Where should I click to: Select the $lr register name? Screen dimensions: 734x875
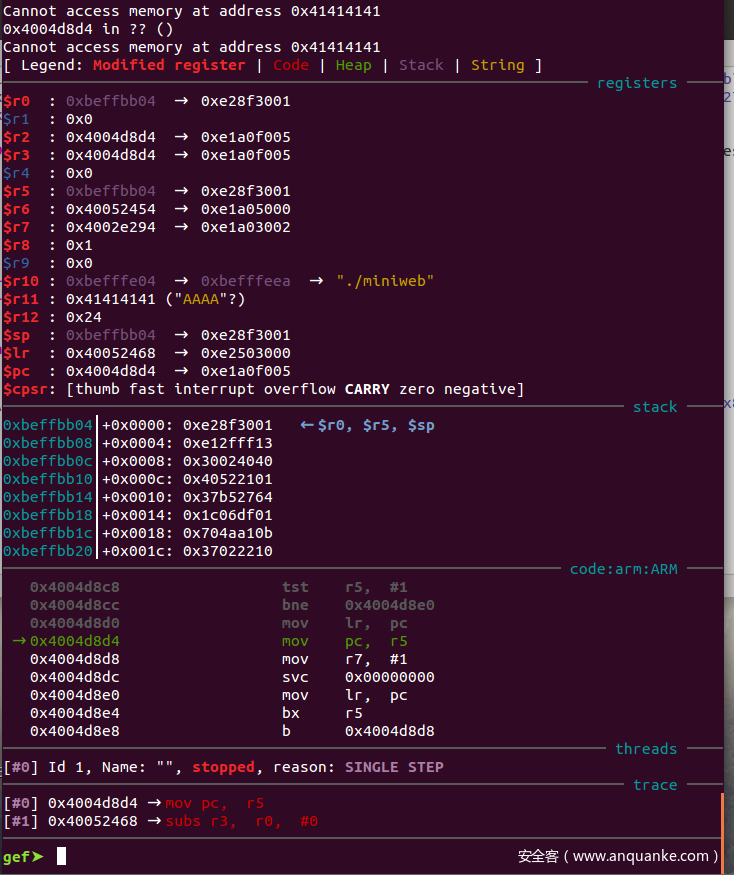pyautogui.click(x=16, y=353)
